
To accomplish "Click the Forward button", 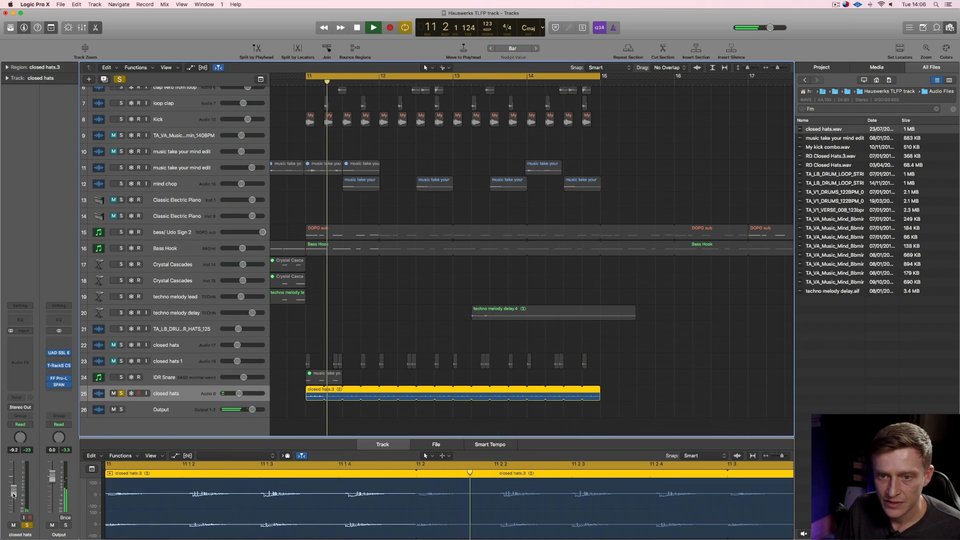I will click(x=340, y=28).
